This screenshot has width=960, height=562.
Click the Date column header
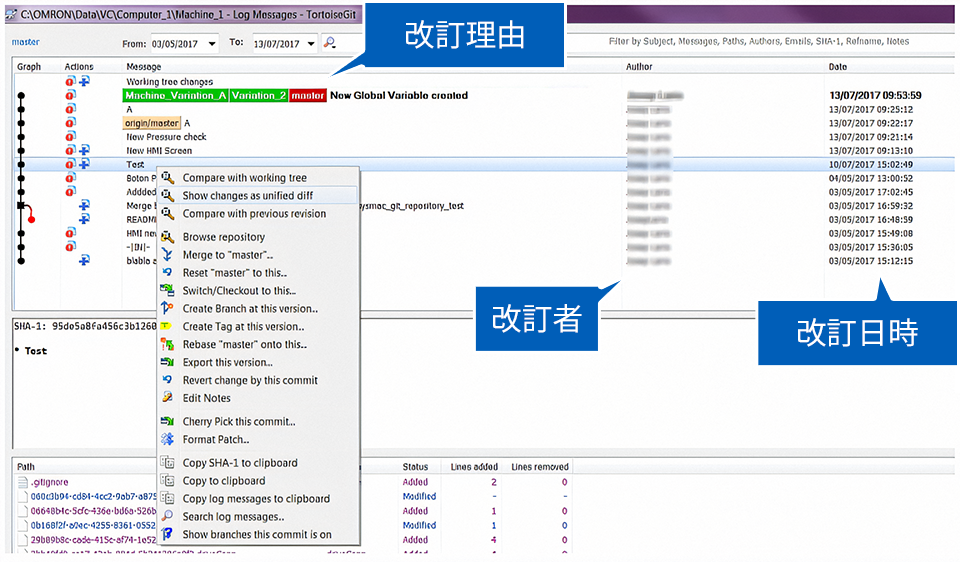838,66
